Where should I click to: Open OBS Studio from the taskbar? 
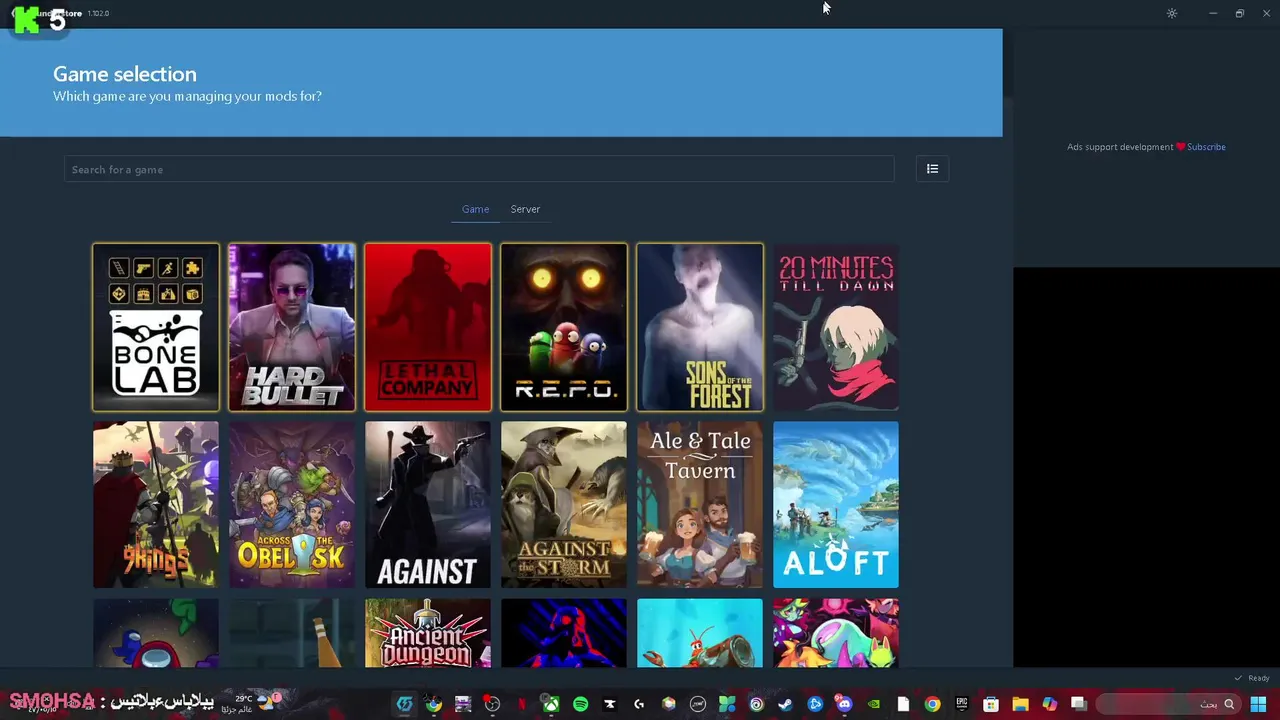coord(492,704)
